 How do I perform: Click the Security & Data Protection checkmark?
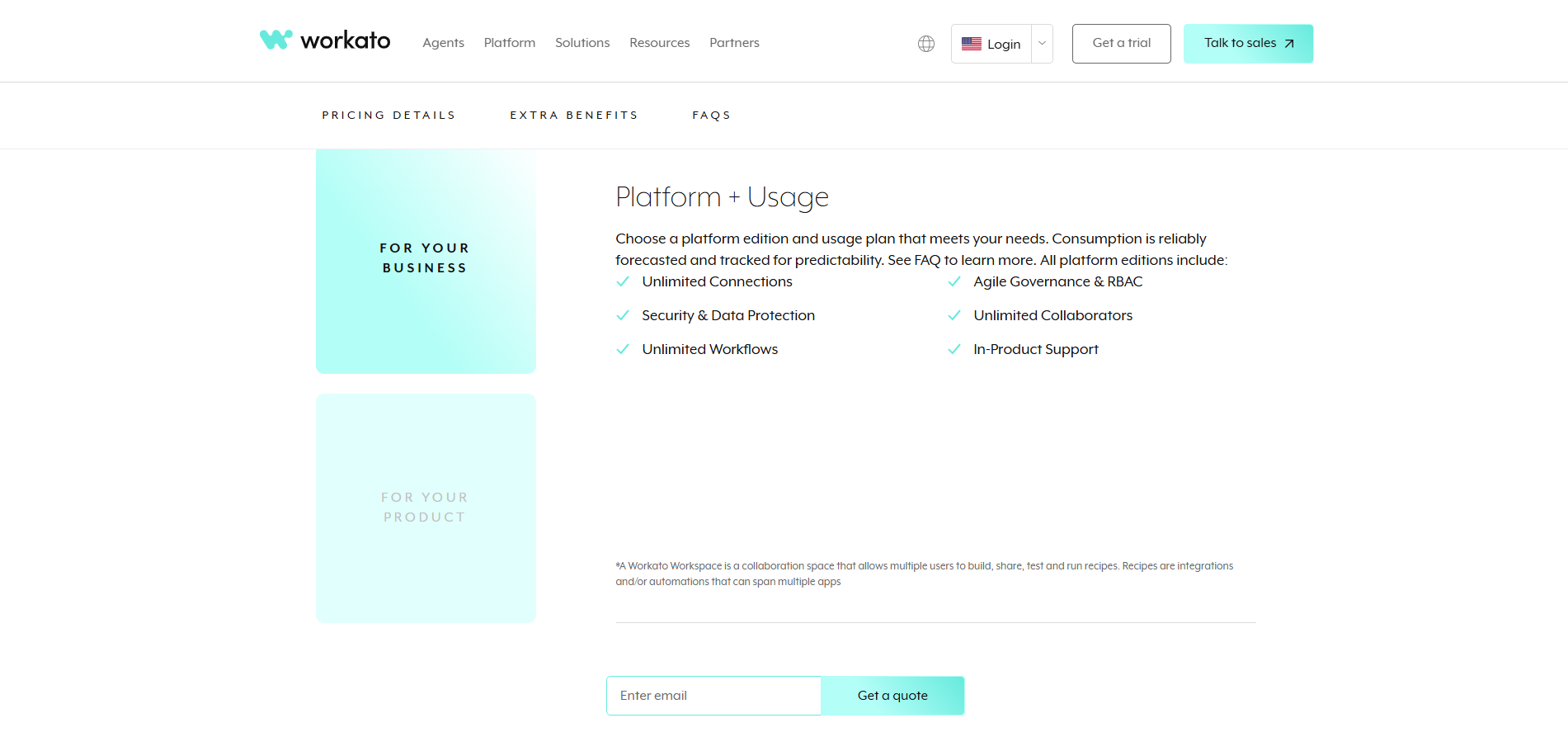(x=623, y=315)
